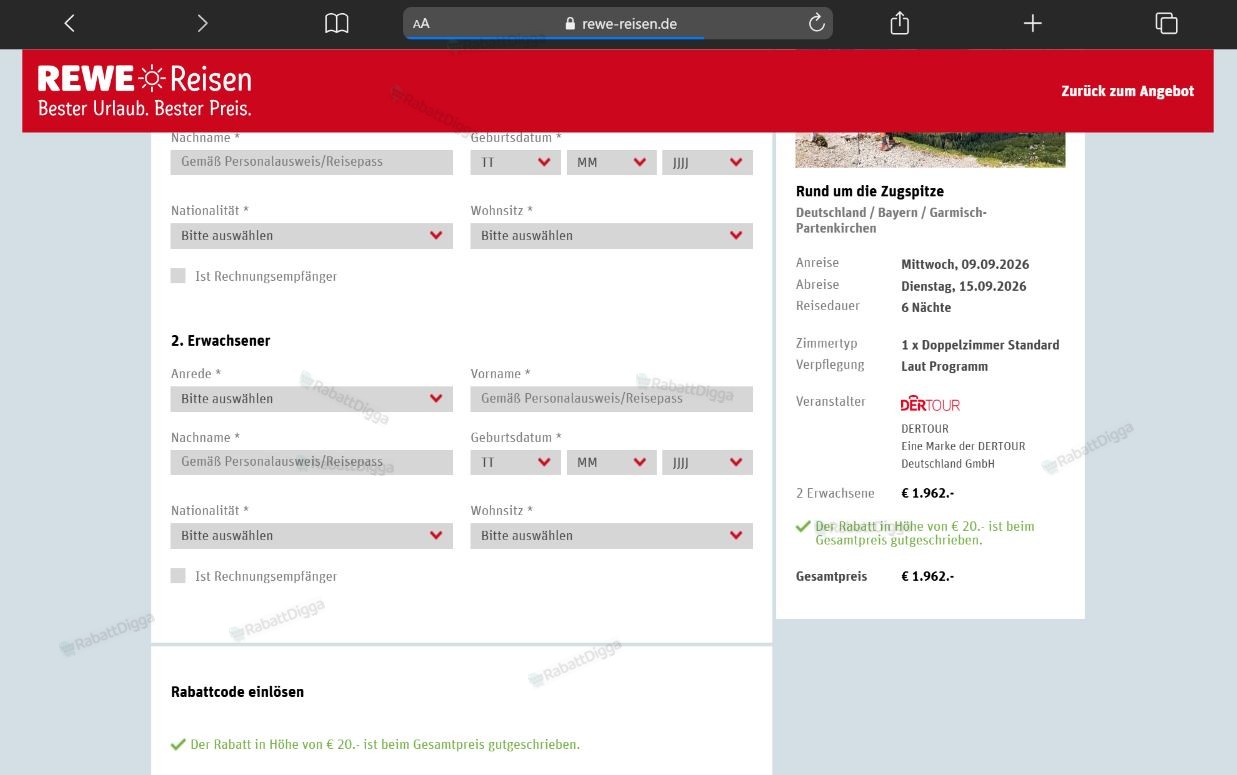Focus 2. Erwachsener Nachname field
This screenshot has width=1237, height=775.
pyautogui.click(x=312, y=462)
